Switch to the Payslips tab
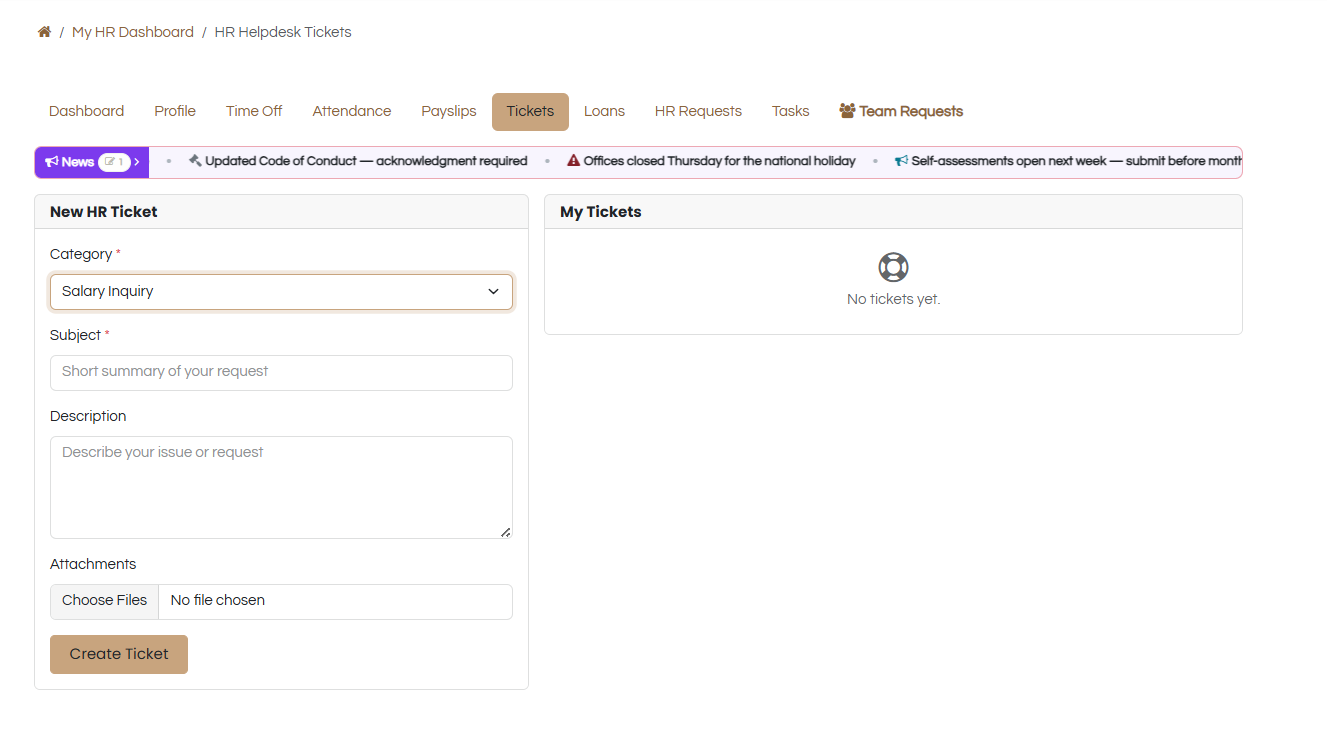Screen dimensions: 1327x737 click(x=449, y=112)
